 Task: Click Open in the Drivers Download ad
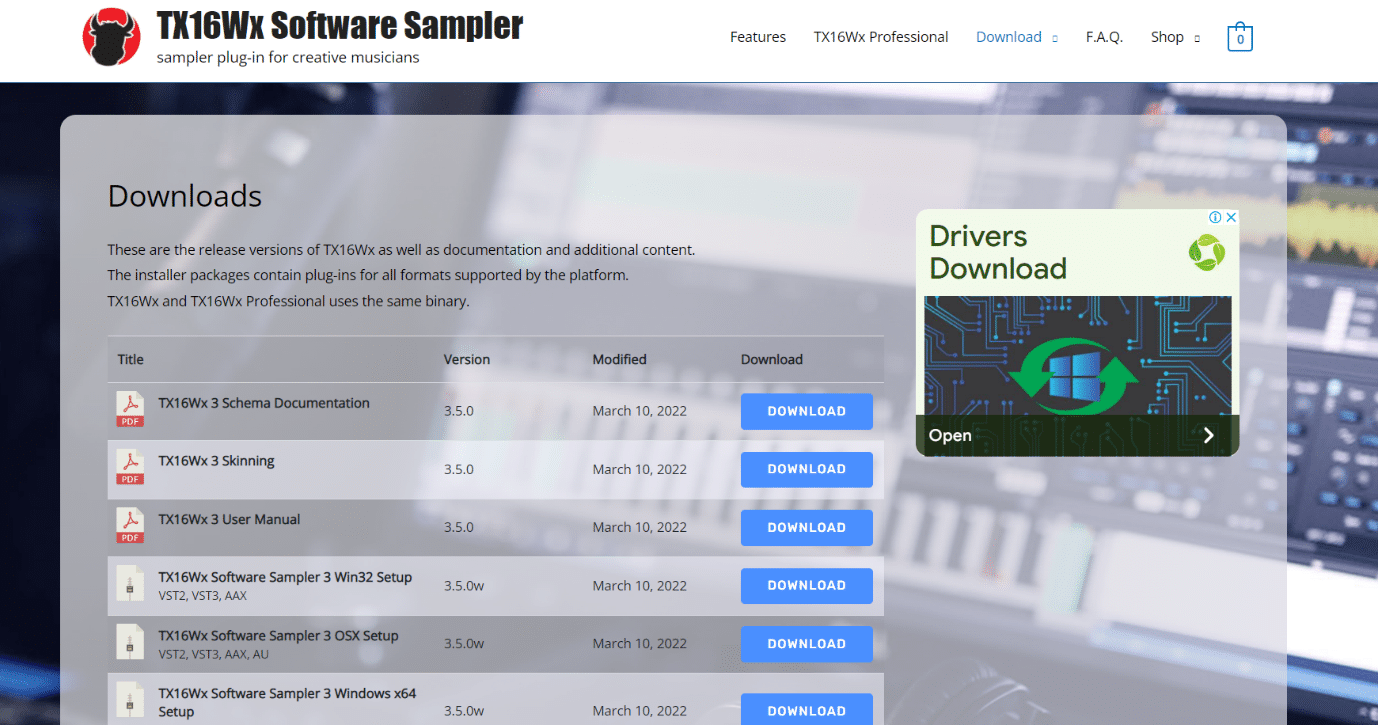click(x=950, y=435)
